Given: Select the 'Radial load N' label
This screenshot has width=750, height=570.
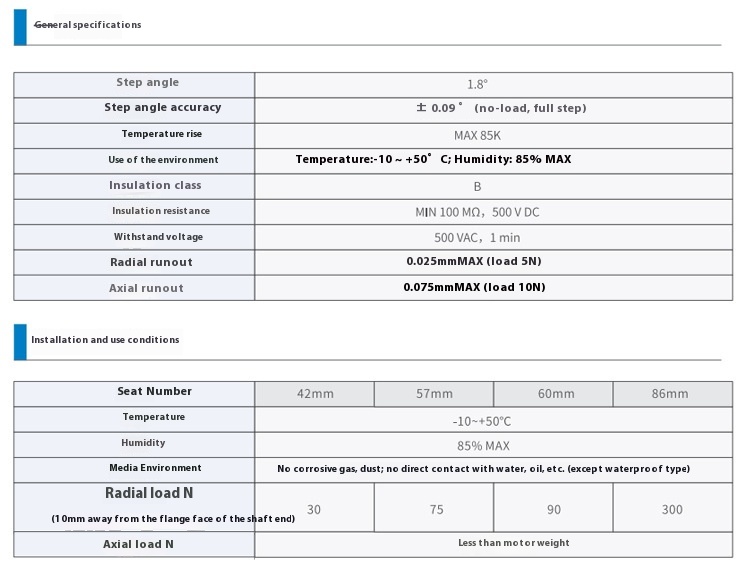Looking at the screenshot, I should 149,493.
